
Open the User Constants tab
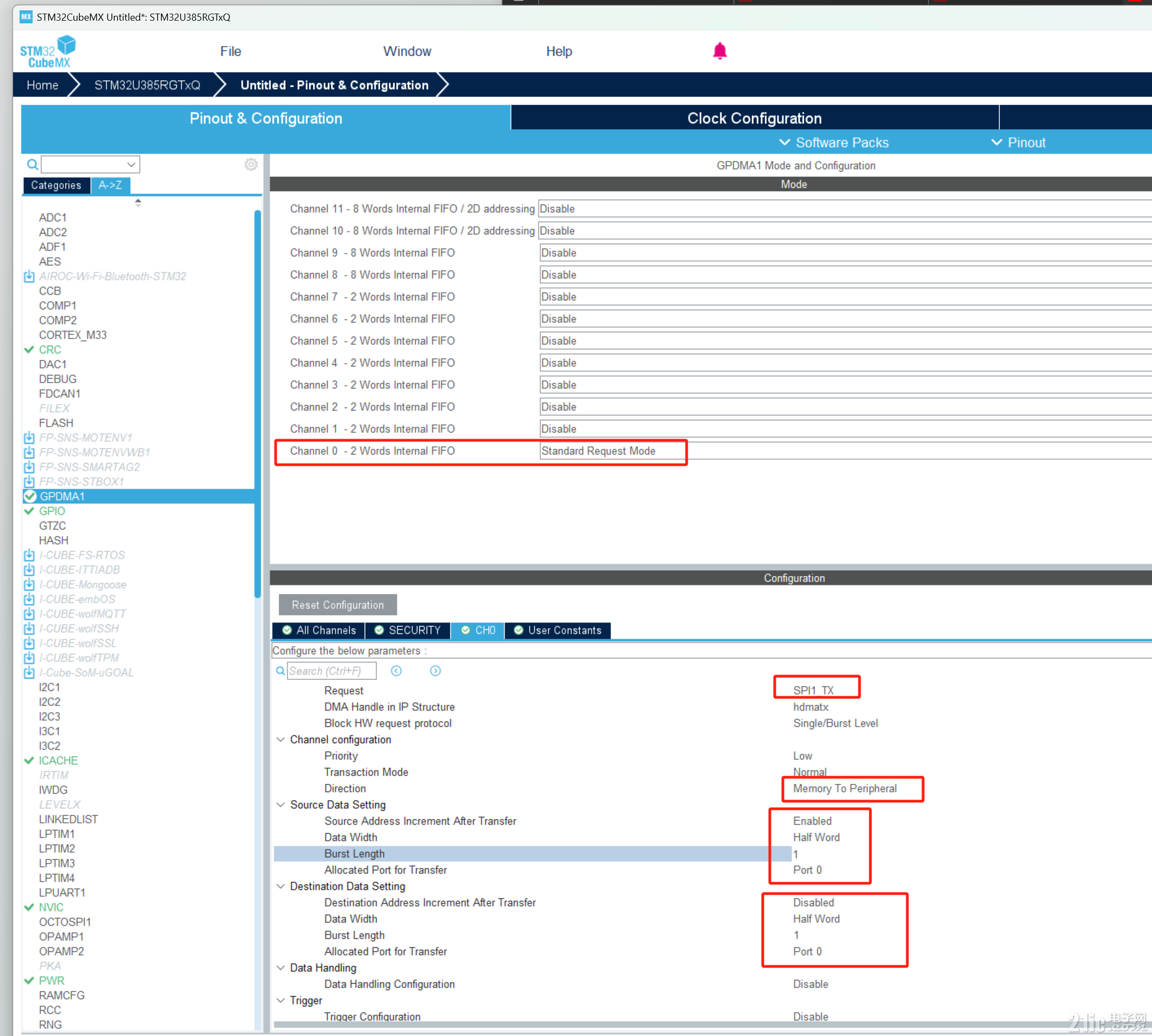(557, 630)
